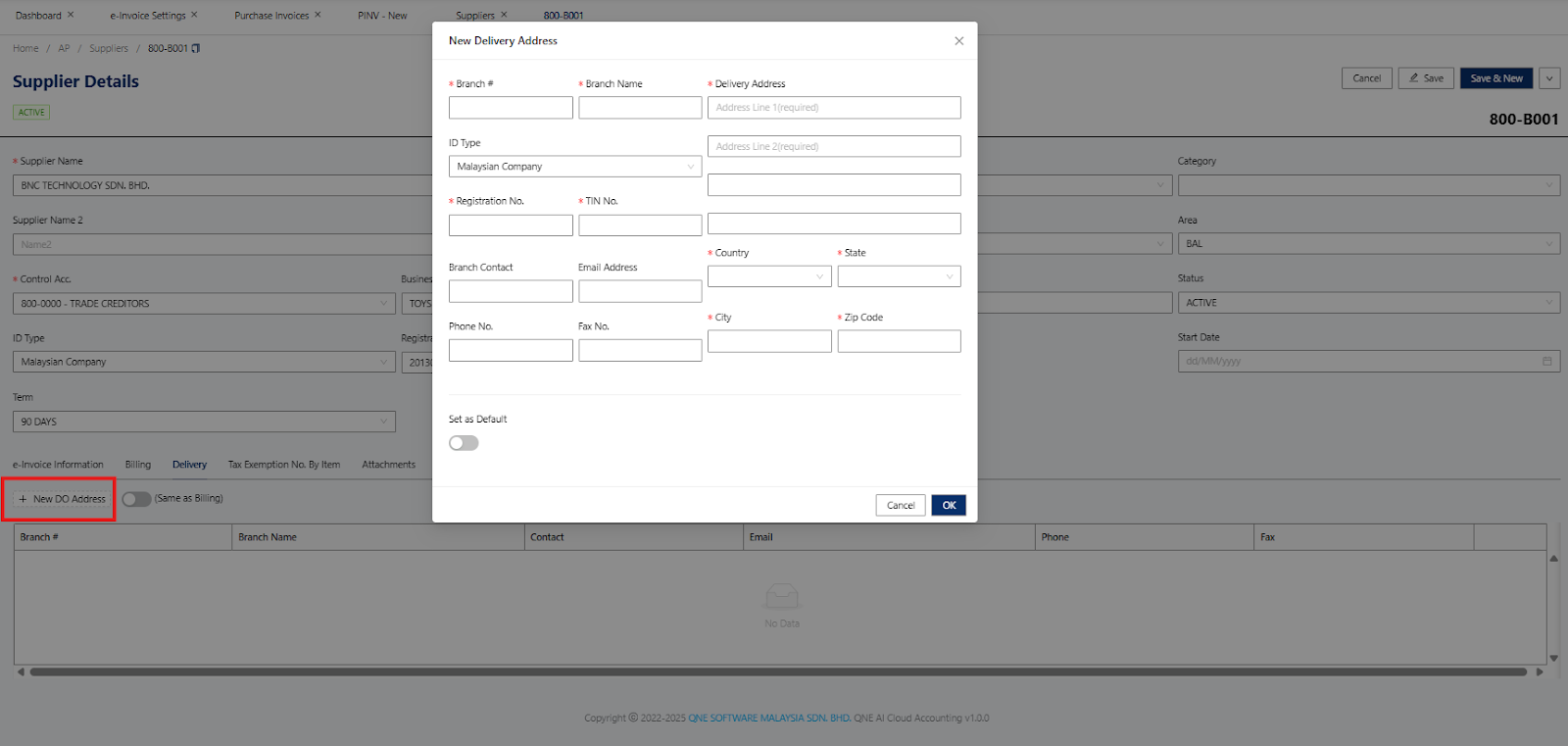Image resolution: width=1568 pixels, height=746 pixels.
Task: Close the New Delivery Address dialog
Action: click(958, 41)
